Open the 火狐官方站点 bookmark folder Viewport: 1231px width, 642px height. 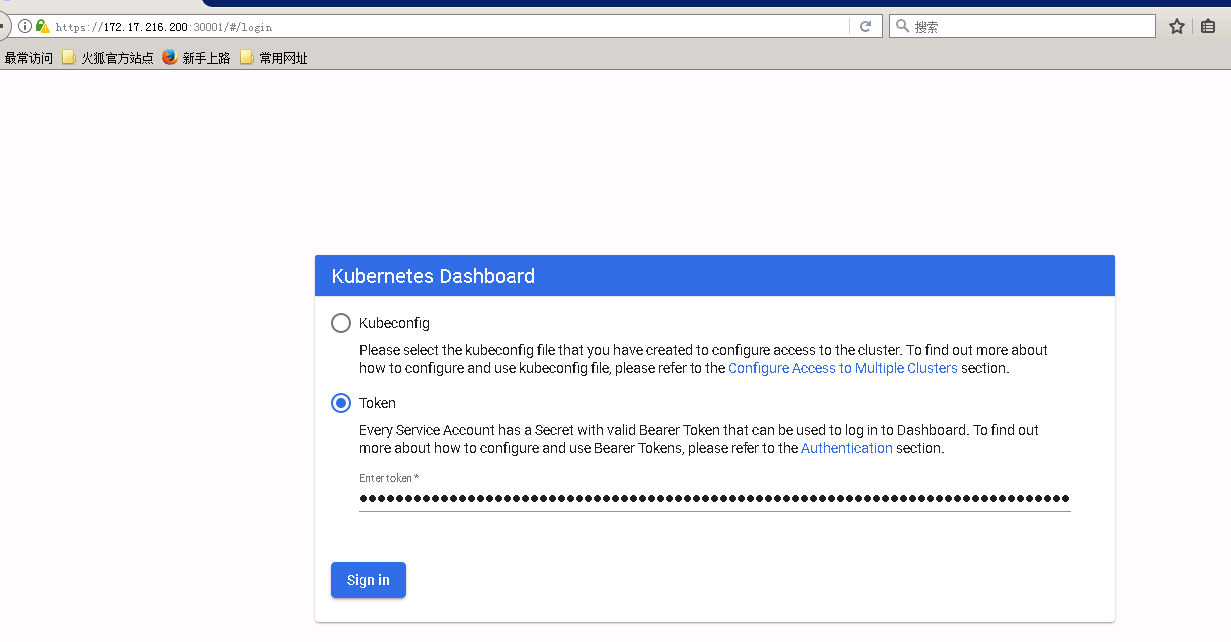click(108, 58)
